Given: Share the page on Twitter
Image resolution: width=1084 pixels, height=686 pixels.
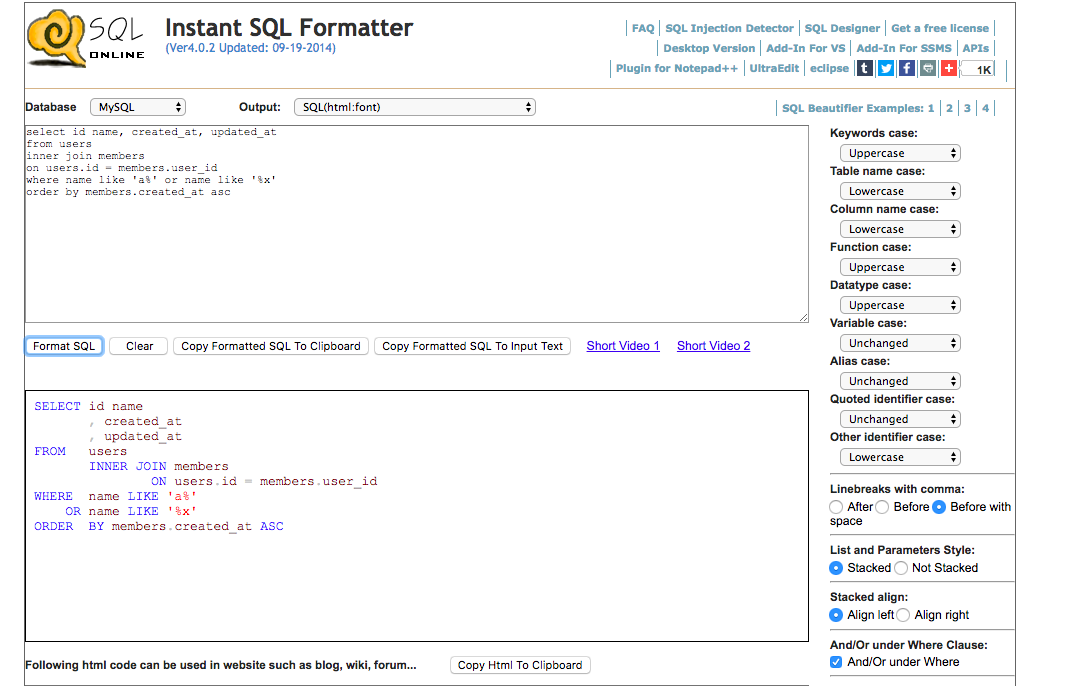Looking at the screenshot, I should 886,68.
